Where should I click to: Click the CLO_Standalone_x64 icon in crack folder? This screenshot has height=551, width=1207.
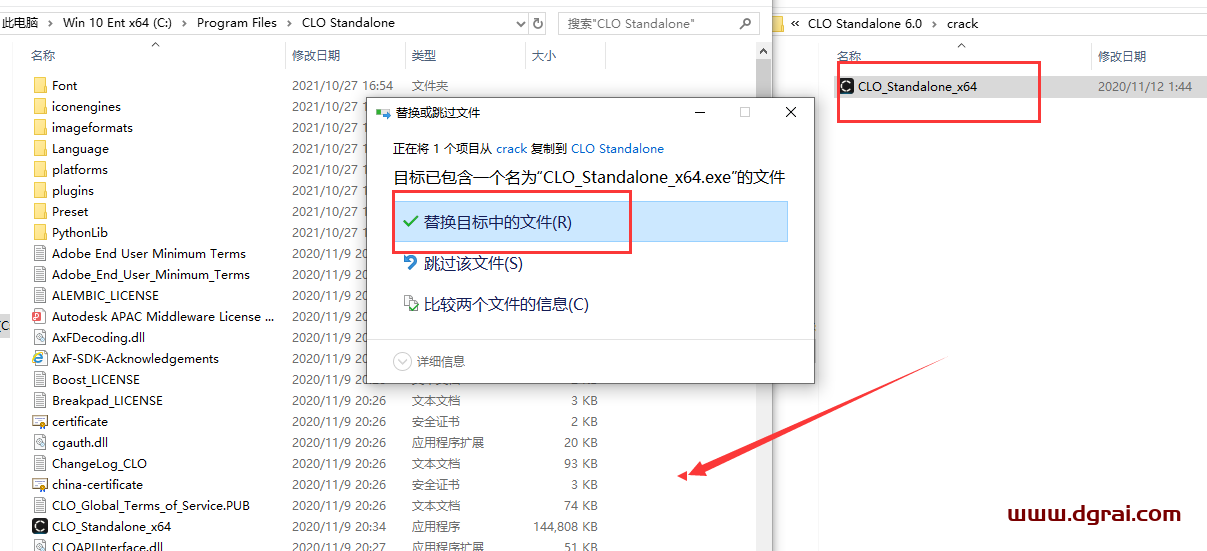pyautogui.click(x=846, y=87)
